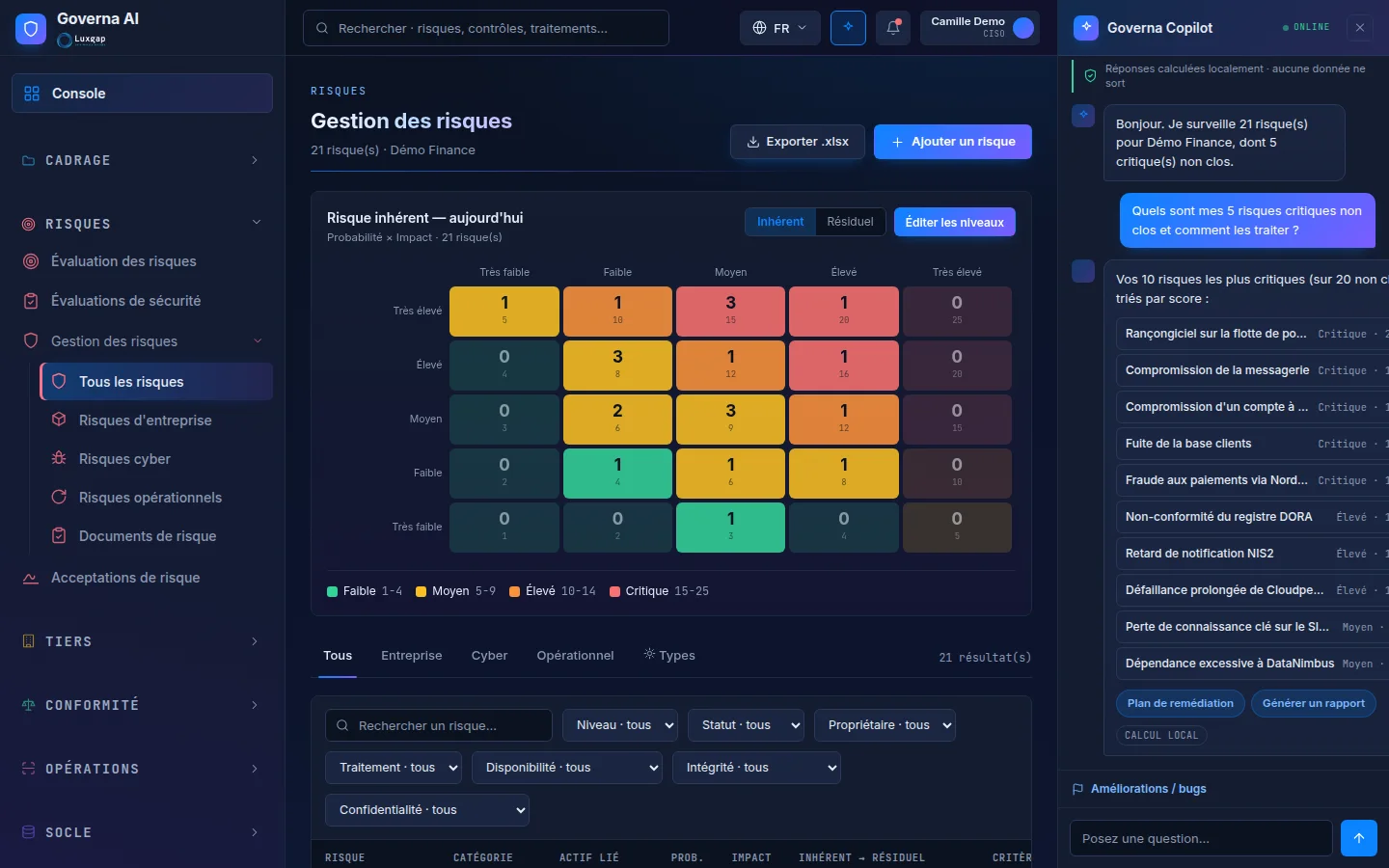Open notifications bell
This screenshot has height=868, width=1389.
click(x=893, y=28)
